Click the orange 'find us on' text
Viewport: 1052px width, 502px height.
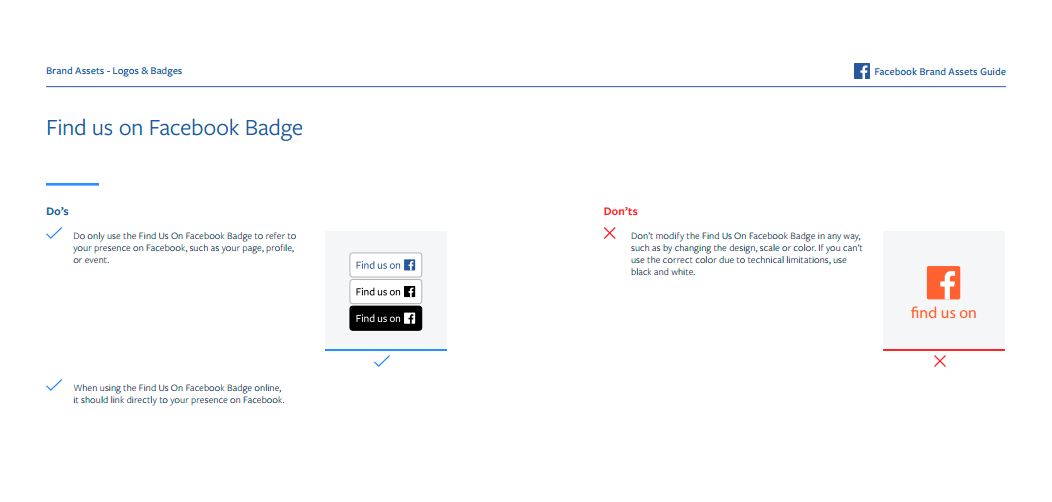pos(943,313)
